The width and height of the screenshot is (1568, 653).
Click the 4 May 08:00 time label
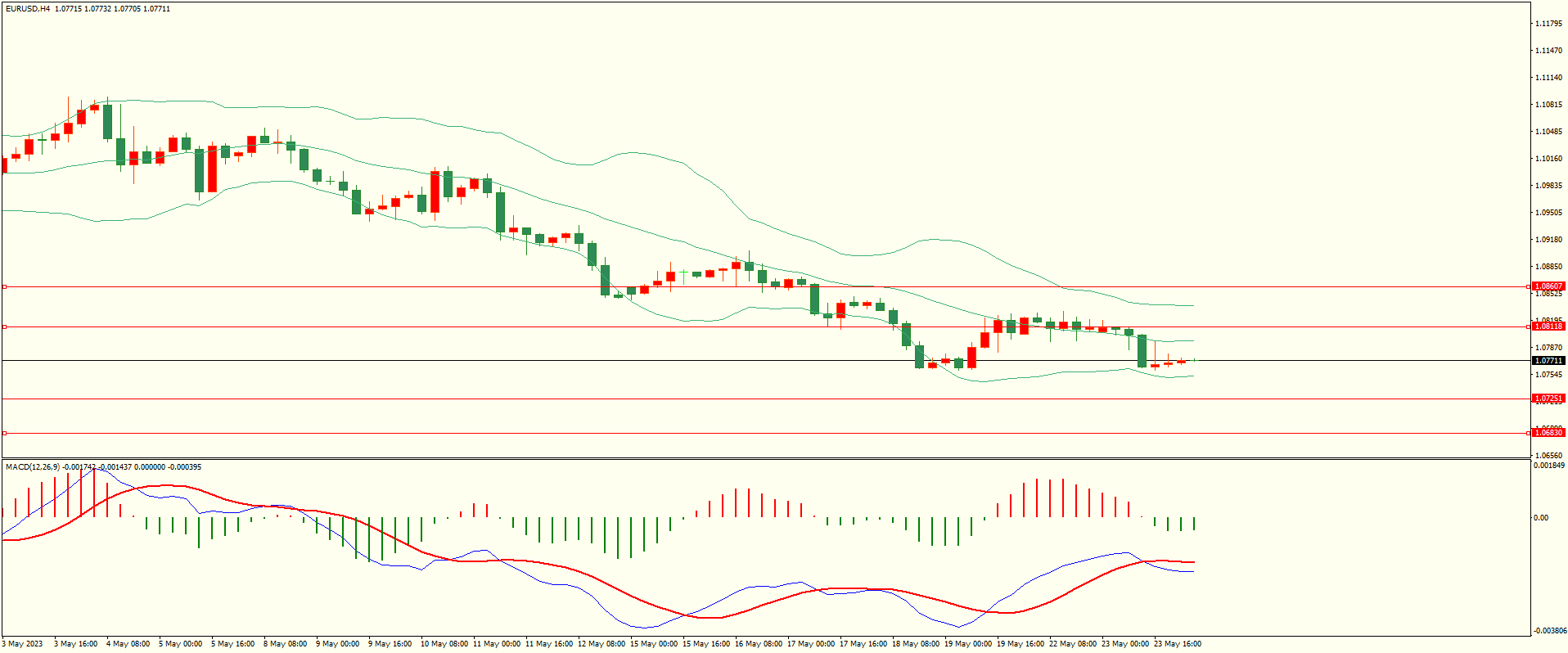128,643
